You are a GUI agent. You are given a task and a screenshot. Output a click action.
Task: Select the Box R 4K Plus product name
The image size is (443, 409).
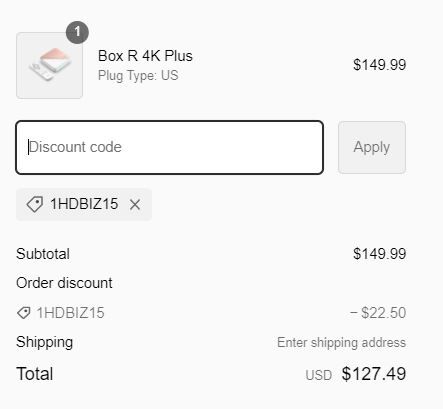point(145,56)
